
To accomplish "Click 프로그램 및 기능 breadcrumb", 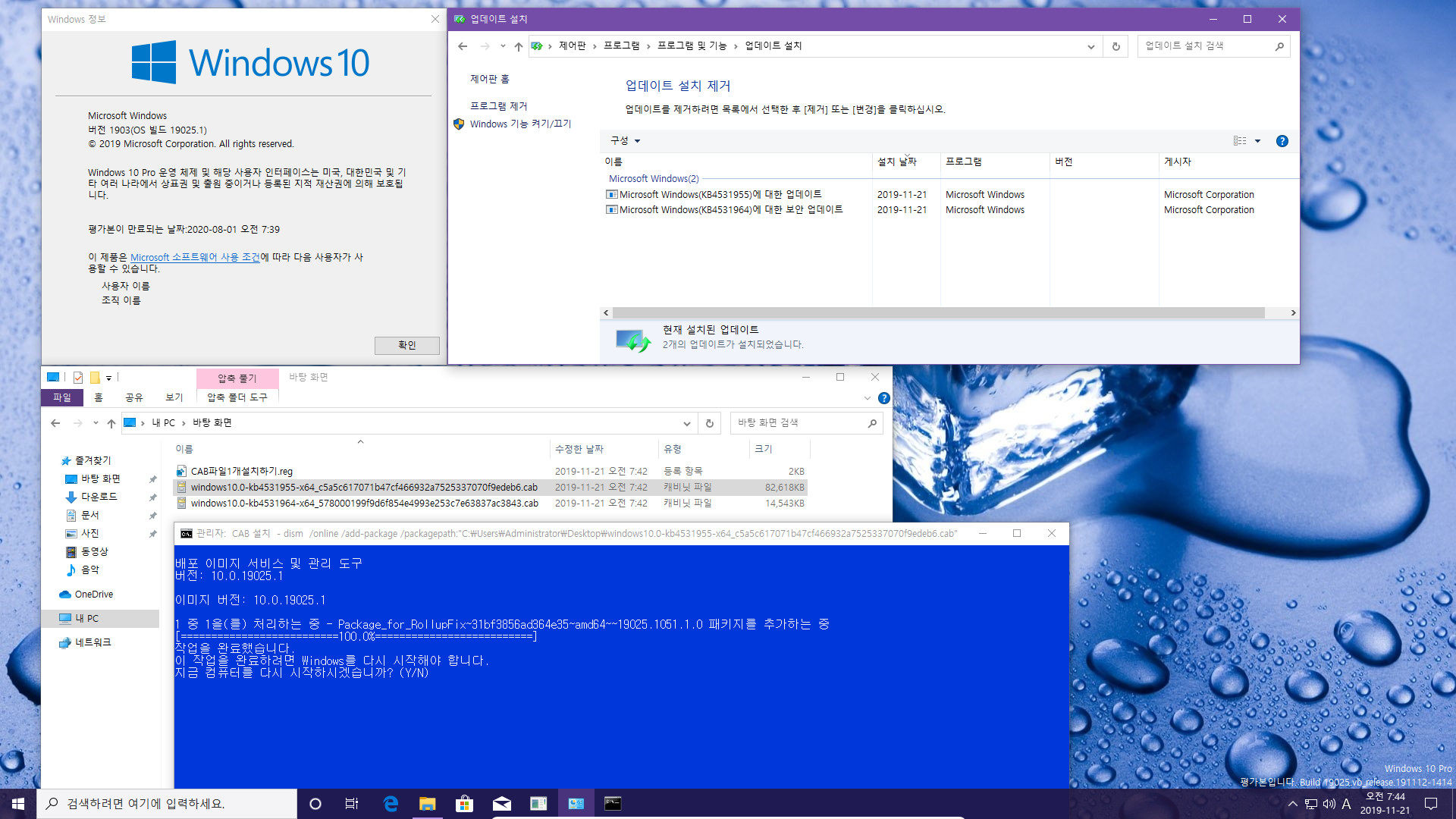I will pos(692,46).
